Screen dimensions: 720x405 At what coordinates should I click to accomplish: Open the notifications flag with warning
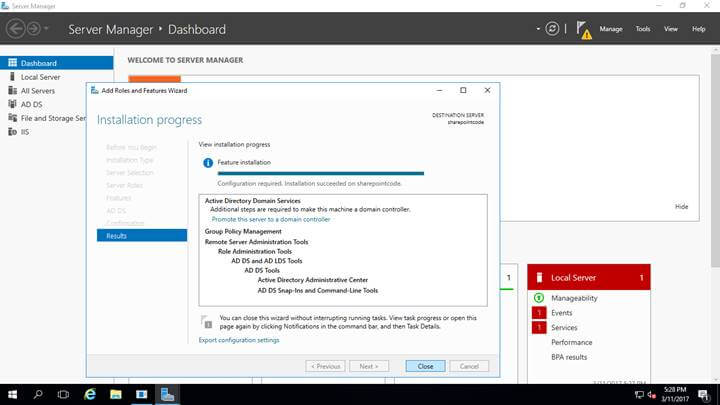point(584,30)
